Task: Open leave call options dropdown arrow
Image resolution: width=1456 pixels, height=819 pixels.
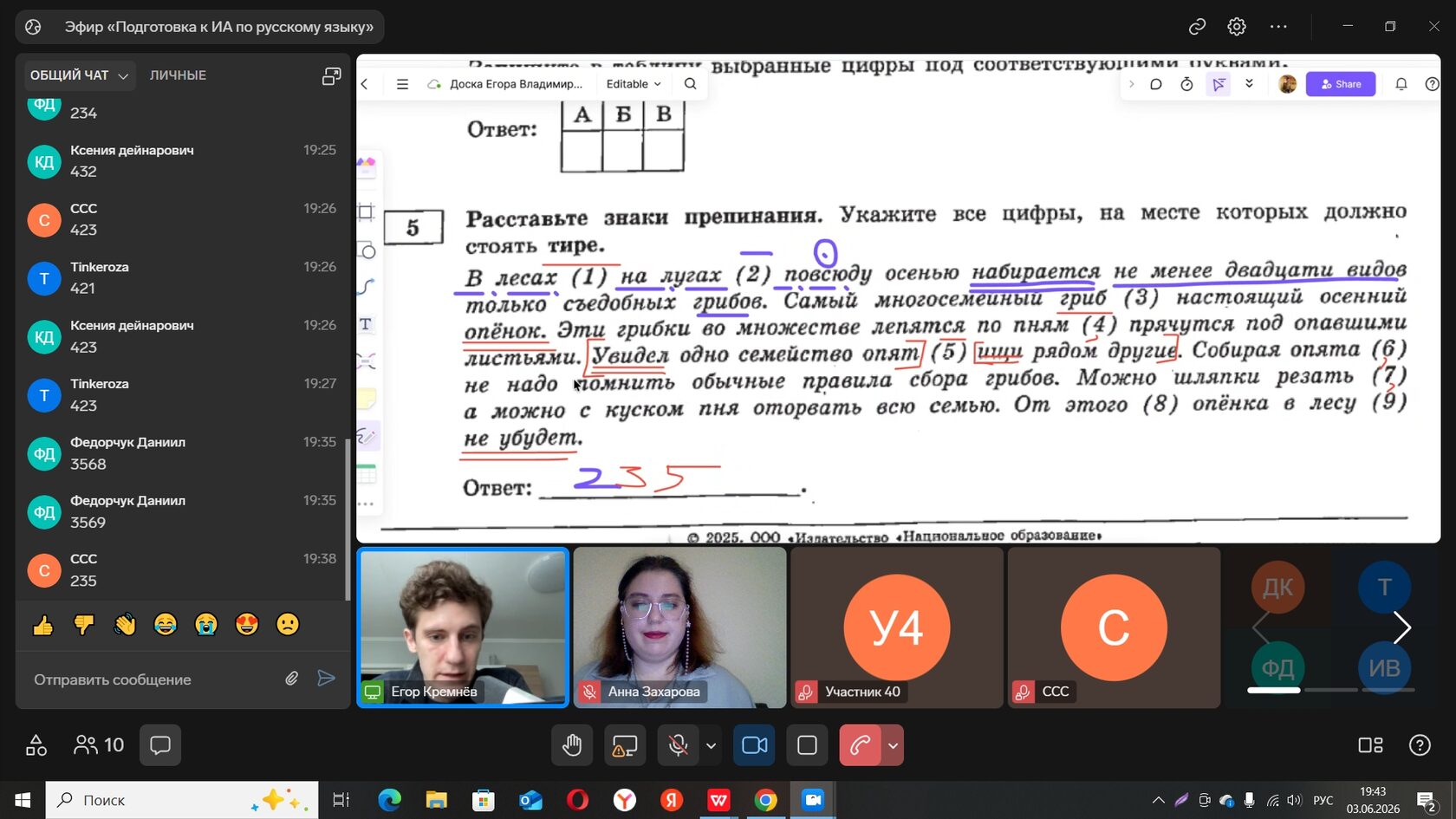Action: pyautogui.click(x=893, y=745)
